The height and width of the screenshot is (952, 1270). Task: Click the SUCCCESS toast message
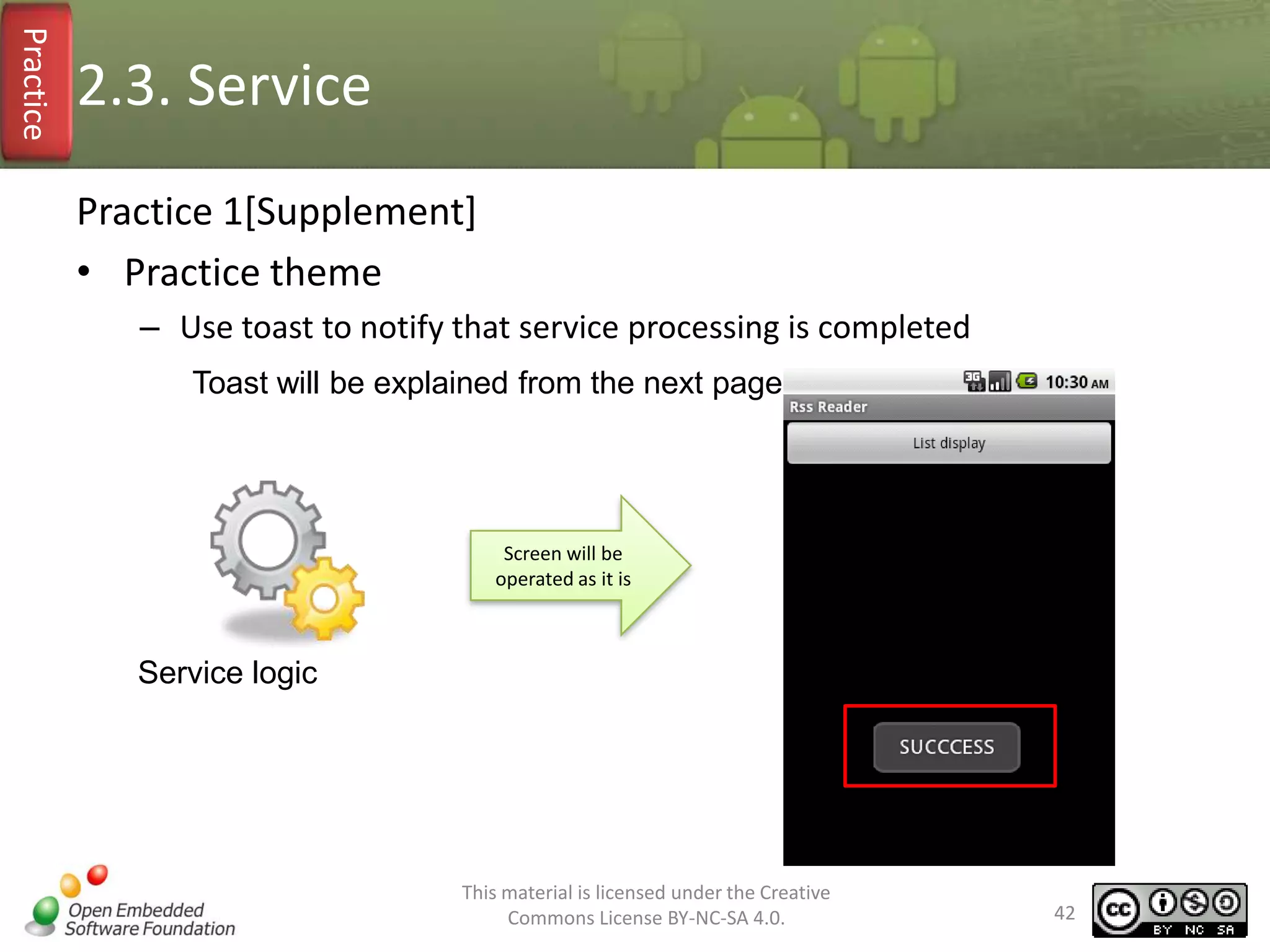point(946,747)
